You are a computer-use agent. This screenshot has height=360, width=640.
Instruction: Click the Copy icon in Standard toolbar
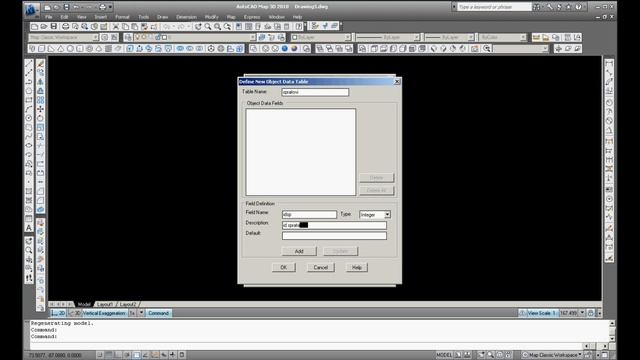pyautogui.click(x=125, y=27)
